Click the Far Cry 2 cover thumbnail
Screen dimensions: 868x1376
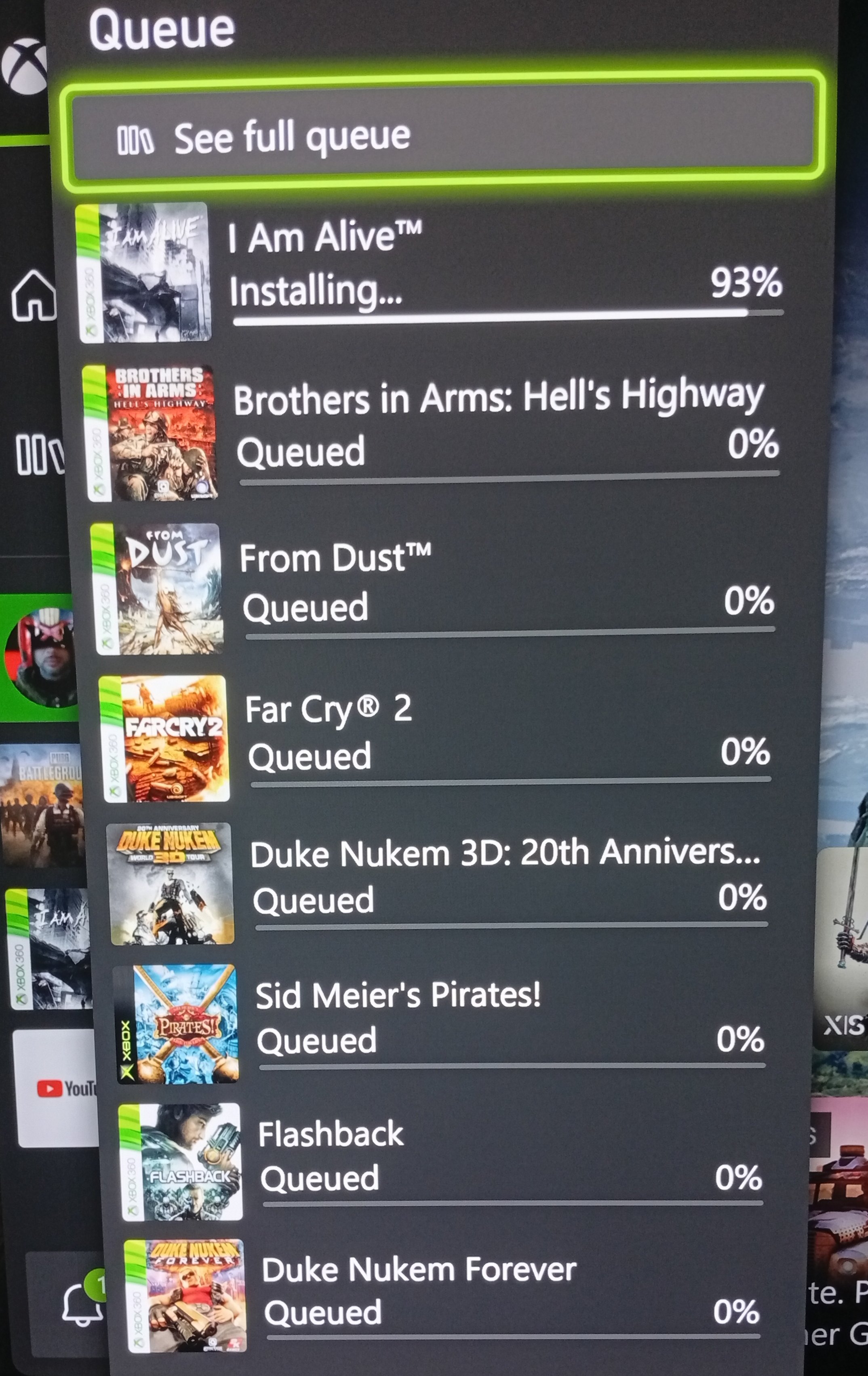coord(165,739)
